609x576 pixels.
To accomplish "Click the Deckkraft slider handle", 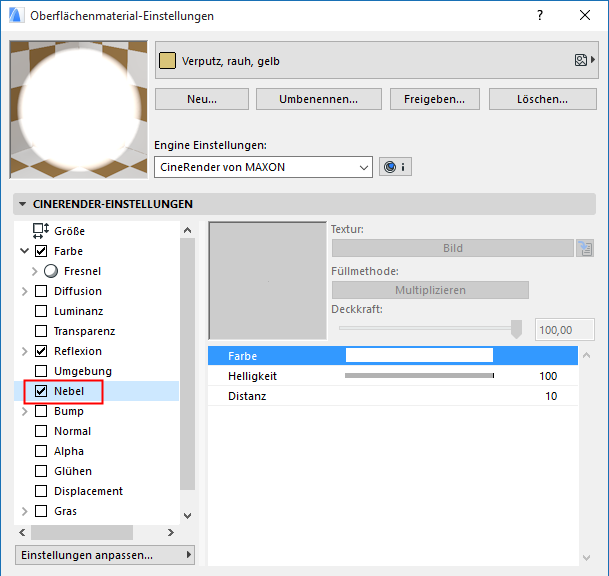I will [516, 329].
